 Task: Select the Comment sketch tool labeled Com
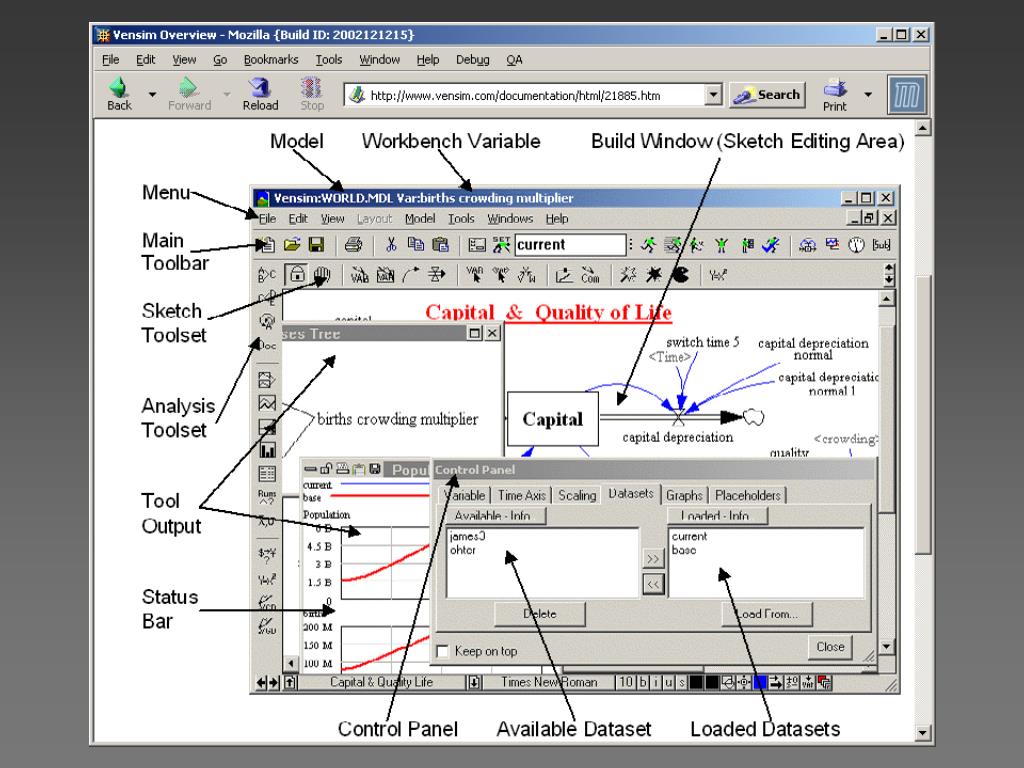point(590,275)
